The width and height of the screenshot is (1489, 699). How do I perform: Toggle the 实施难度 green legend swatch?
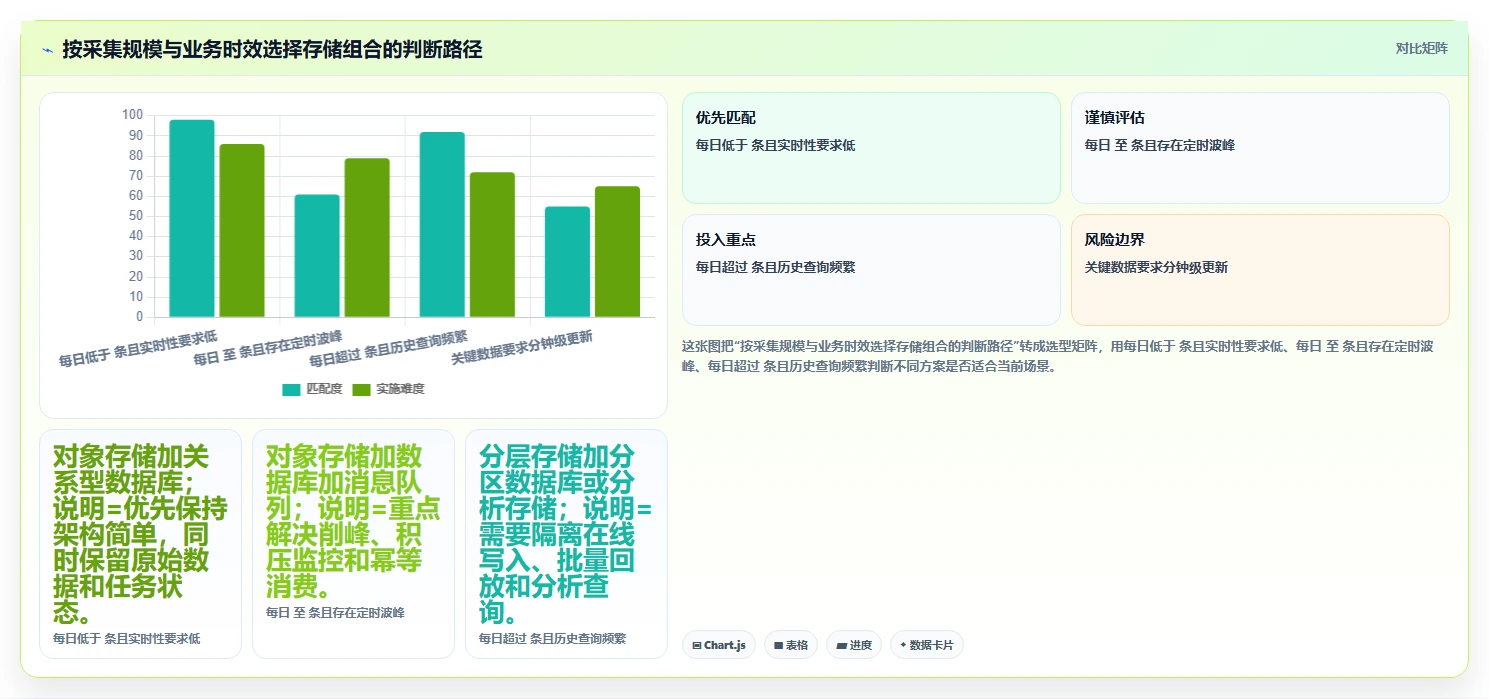pyautogui.click(x=361, y=389)
